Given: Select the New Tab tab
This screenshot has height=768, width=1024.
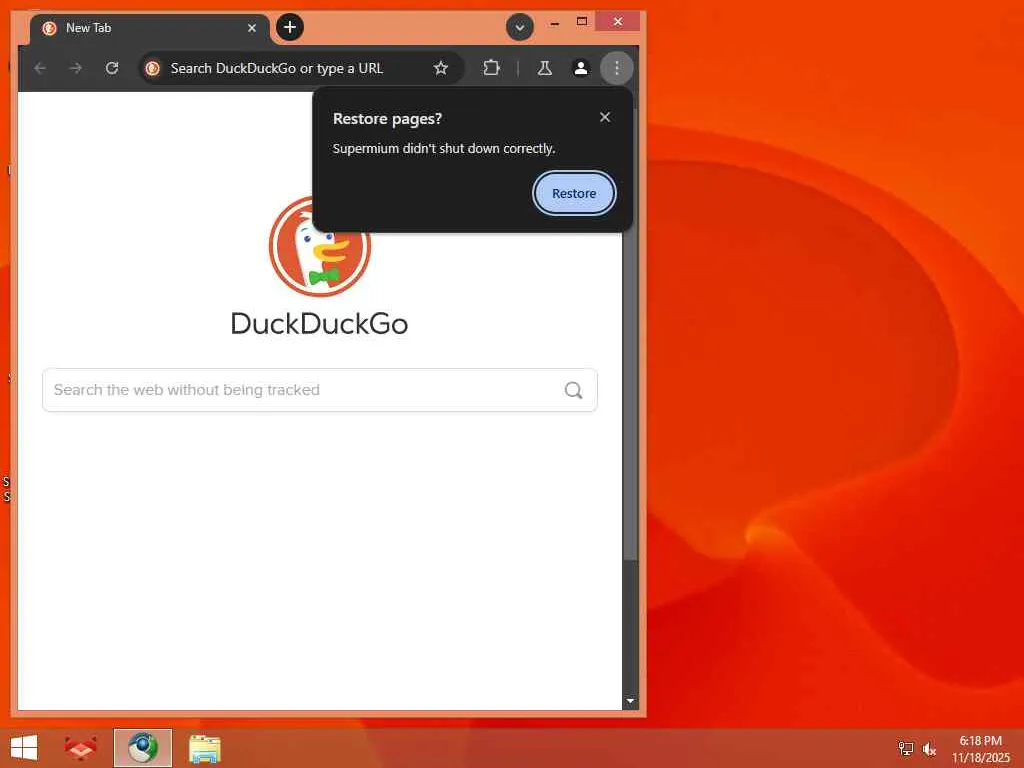Looking at the screenshot, I should tap(149, 28).
